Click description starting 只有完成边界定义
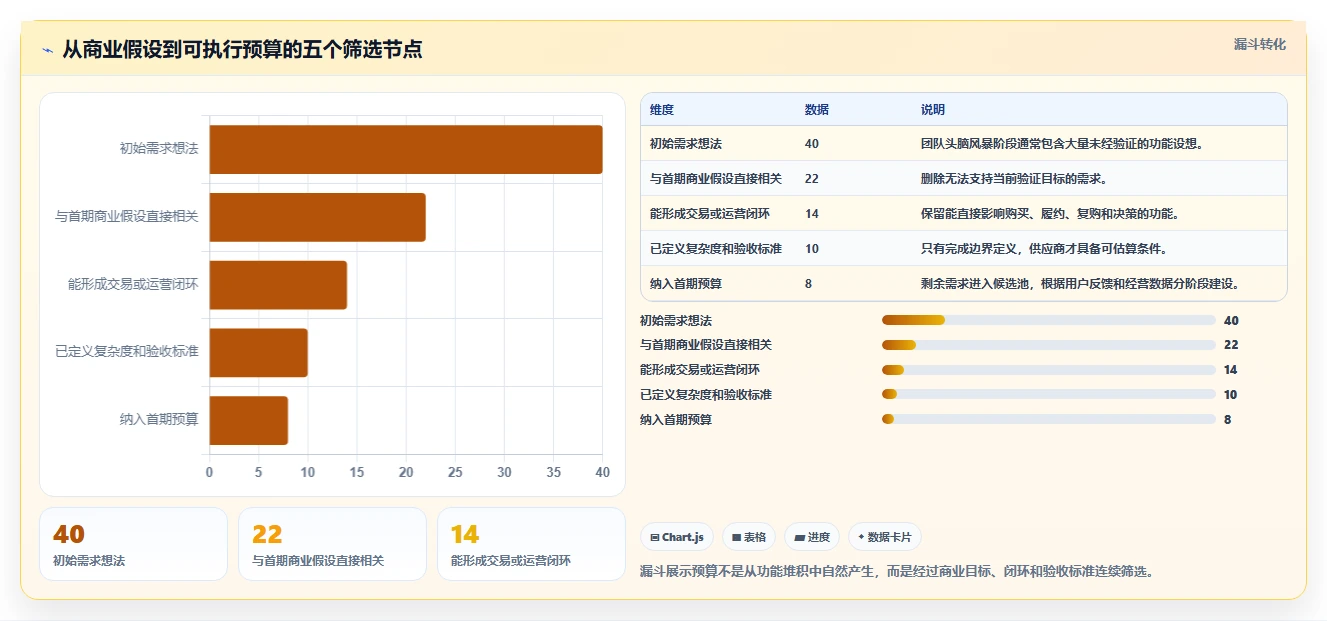This screenshot has width=1327, height=621. 1044,249
